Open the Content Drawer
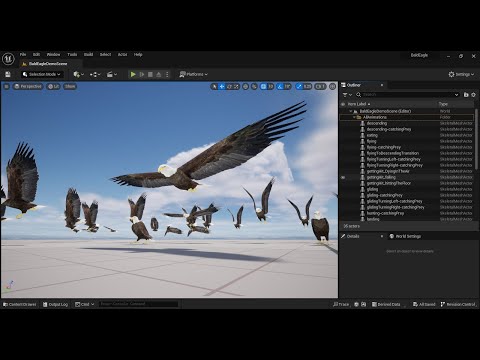The image size is (480, 360). pos(20,304)
